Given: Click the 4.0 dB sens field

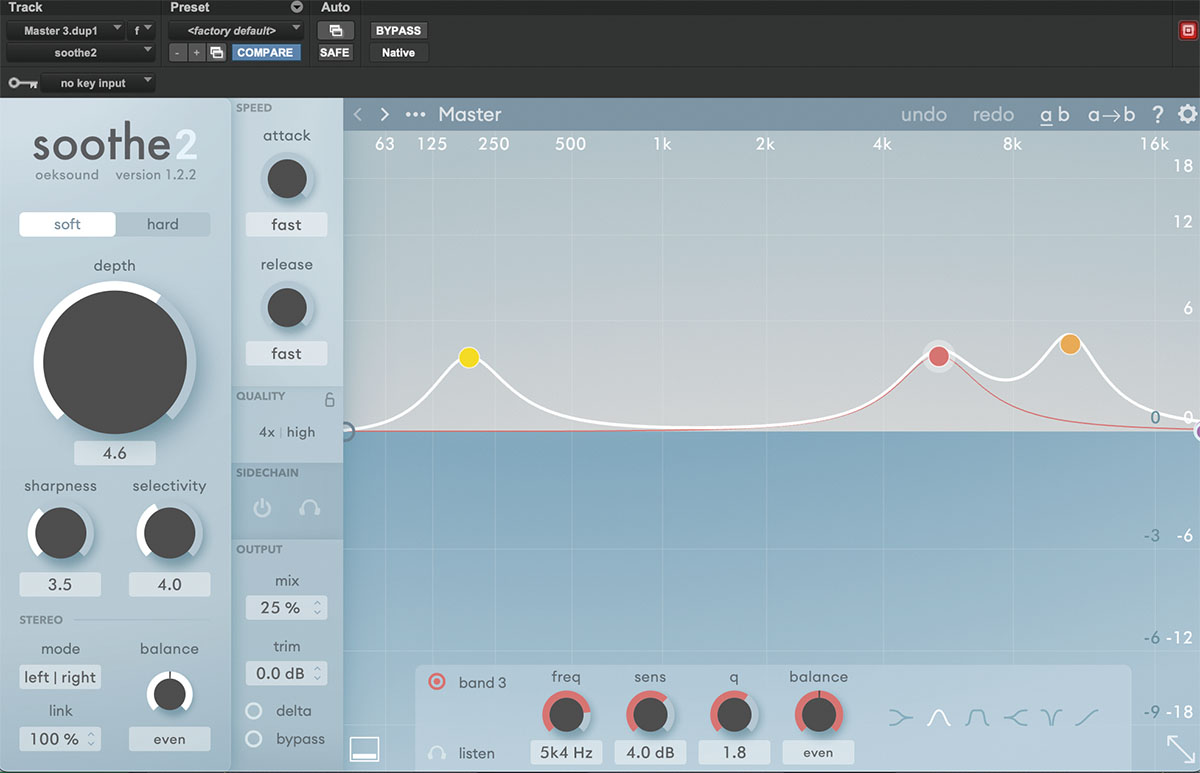Looking at the screenshot, I should 650,752.
